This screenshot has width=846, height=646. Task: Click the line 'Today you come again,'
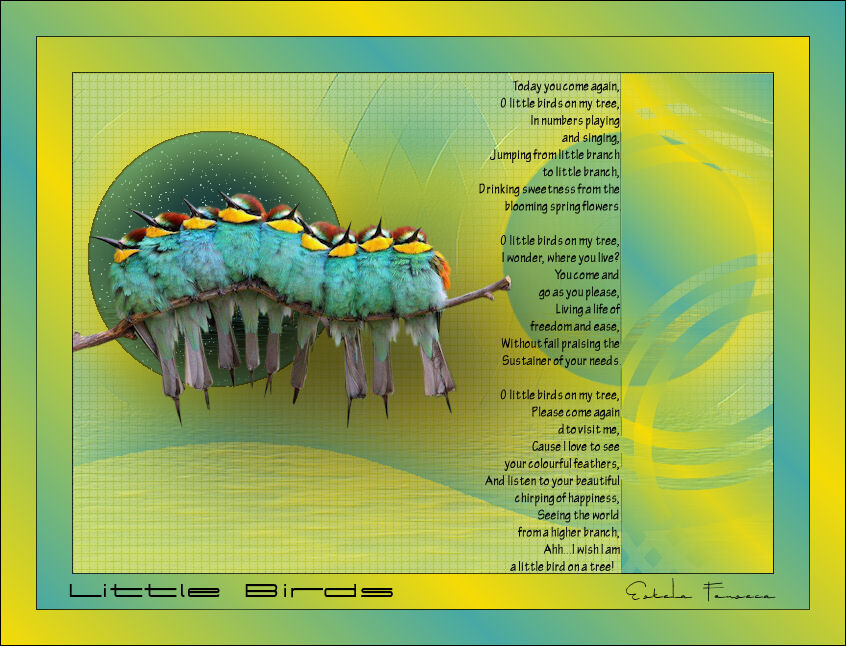coord(566,86)
